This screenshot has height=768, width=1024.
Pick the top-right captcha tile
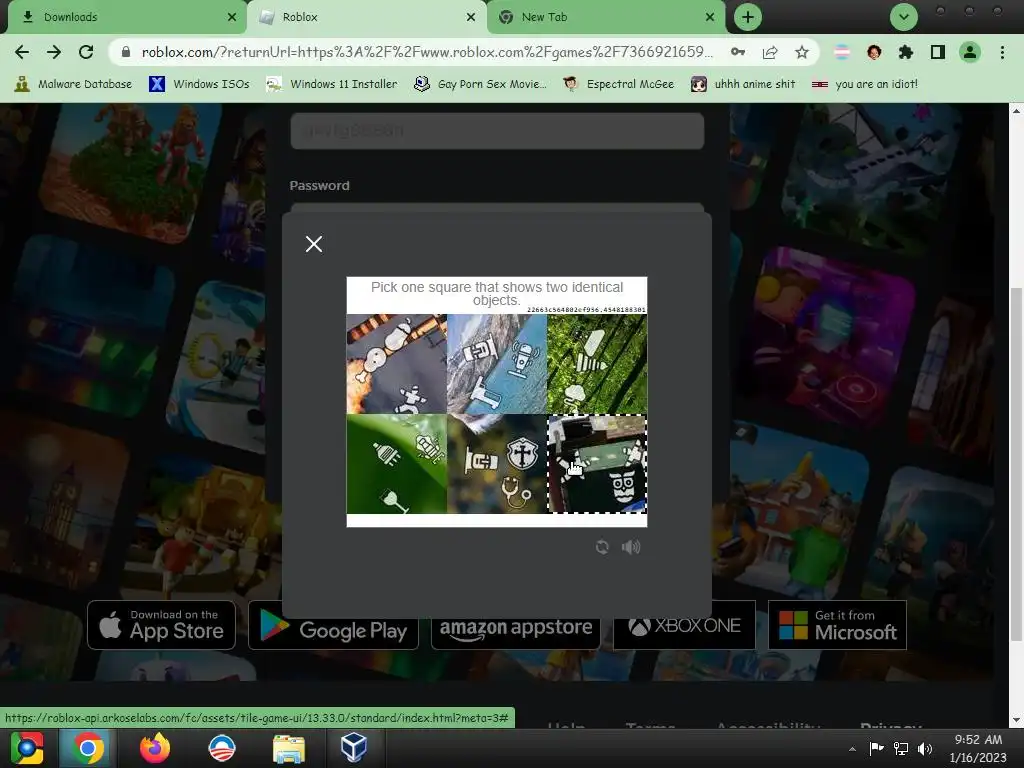597,364
